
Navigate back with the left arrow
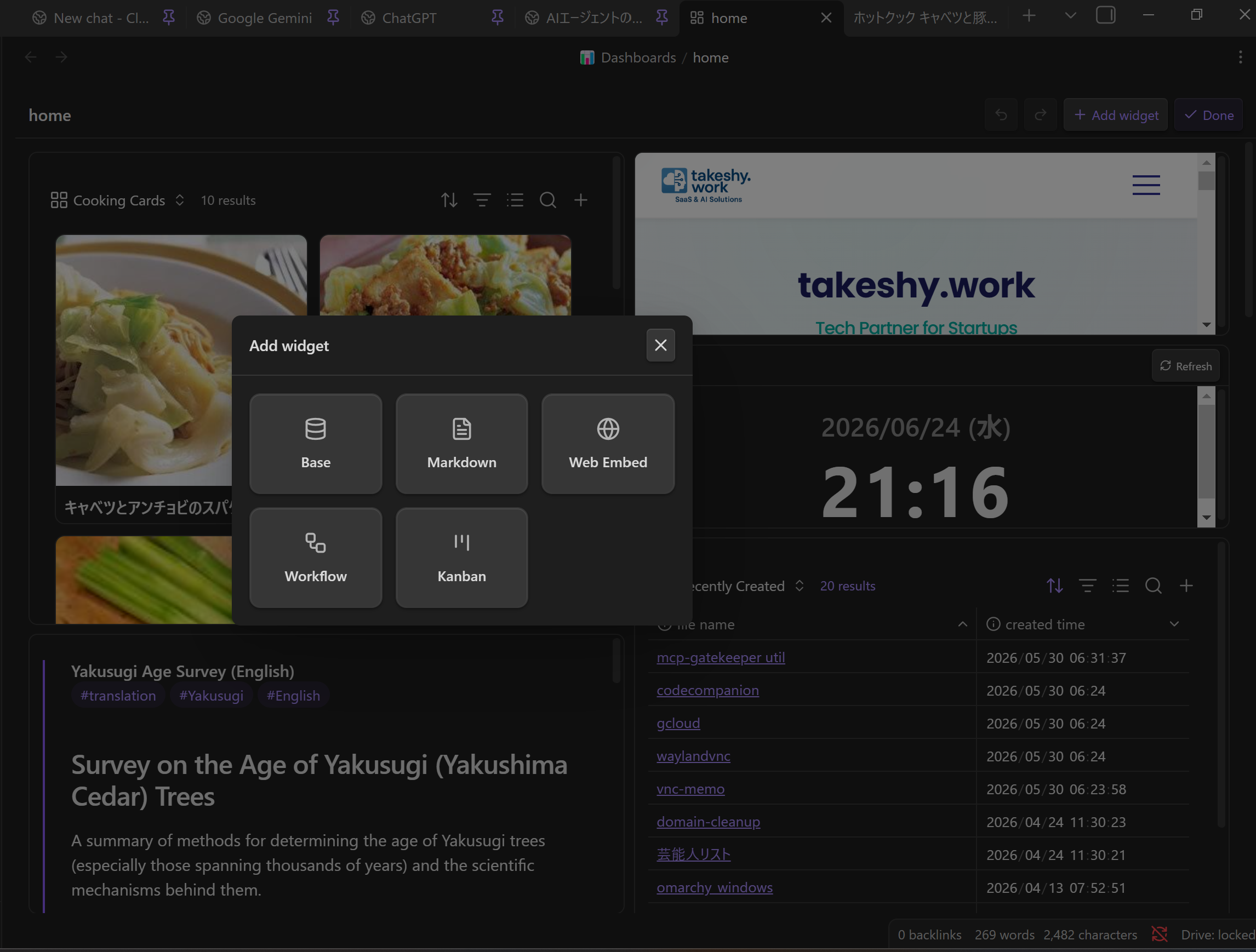click(31, 58)
